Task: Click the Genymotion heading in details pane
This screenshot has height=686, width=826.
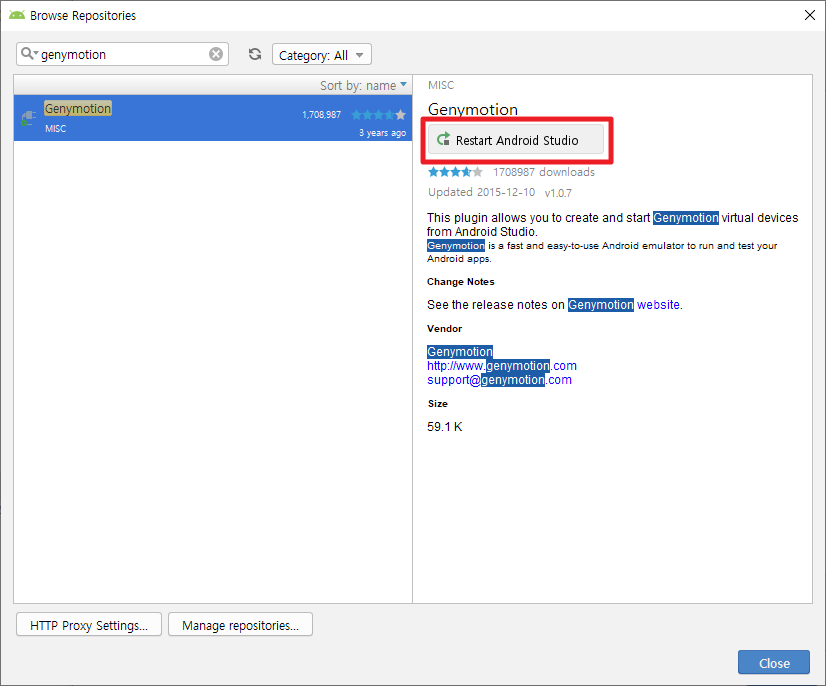Action: (x=473, y=110)
